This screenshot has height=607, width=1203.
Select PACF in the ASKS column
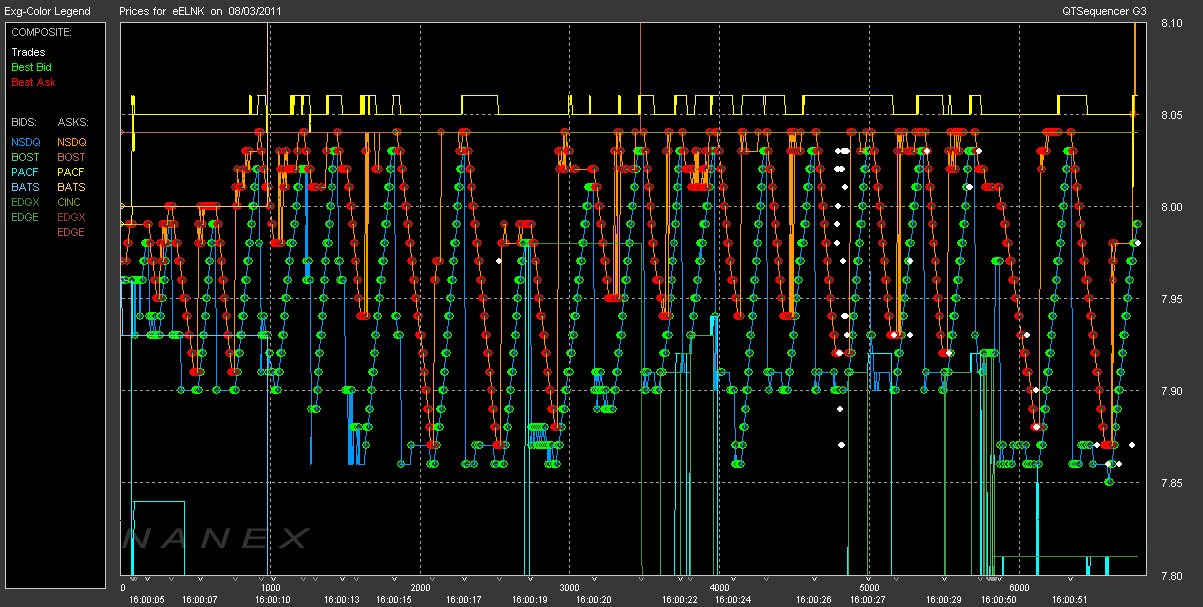pos(72,172)
